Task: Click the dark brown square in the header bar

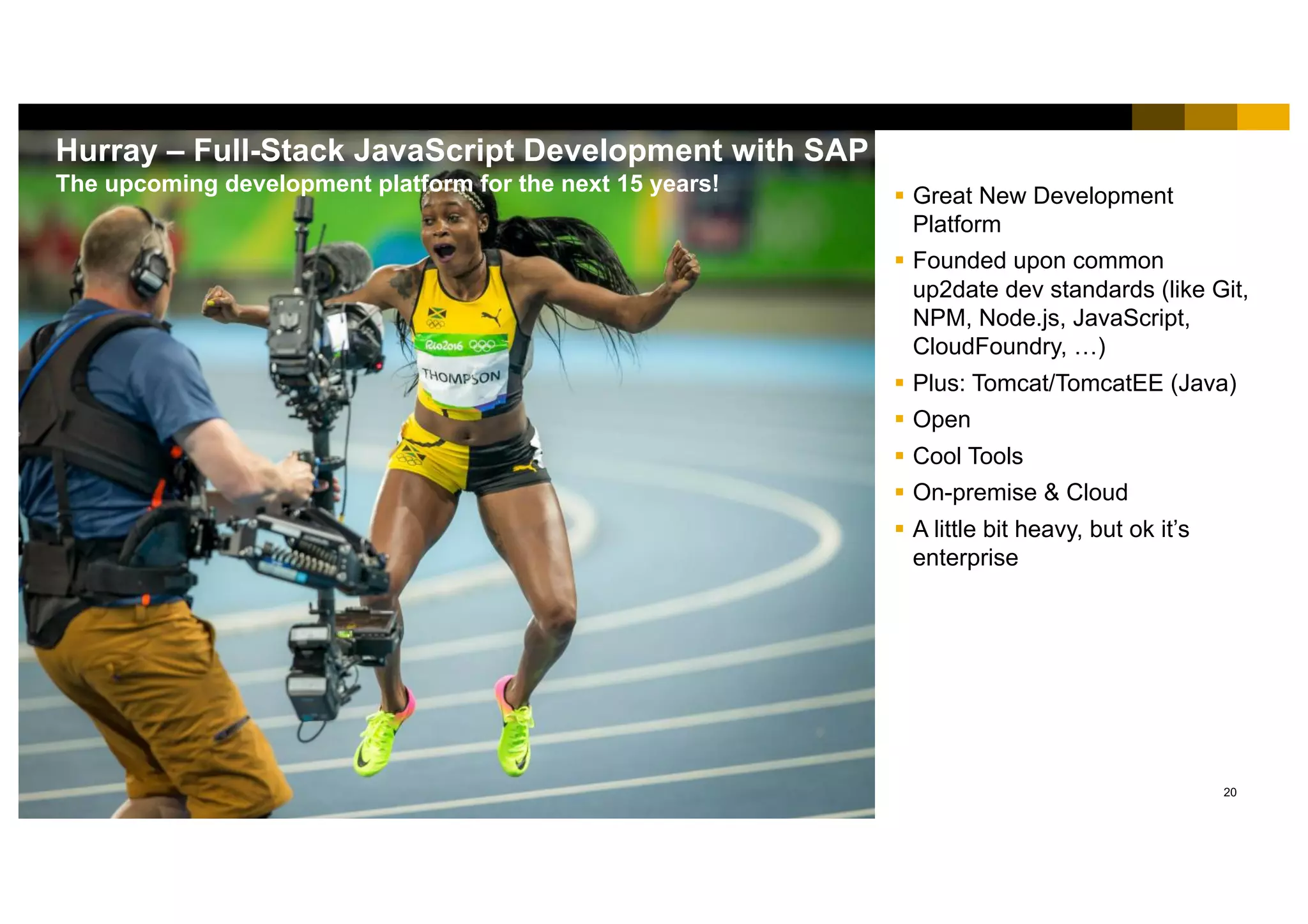Action: click(x=1159, y=117)
